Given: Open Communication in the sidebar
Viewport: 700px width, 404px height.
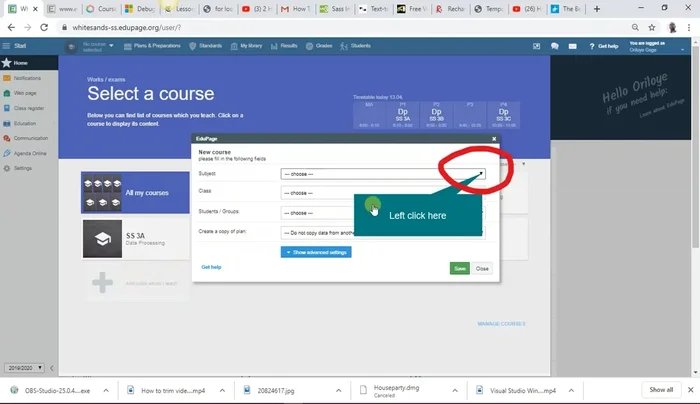Looking at the screenshot, I should click(x=30, y=138).
